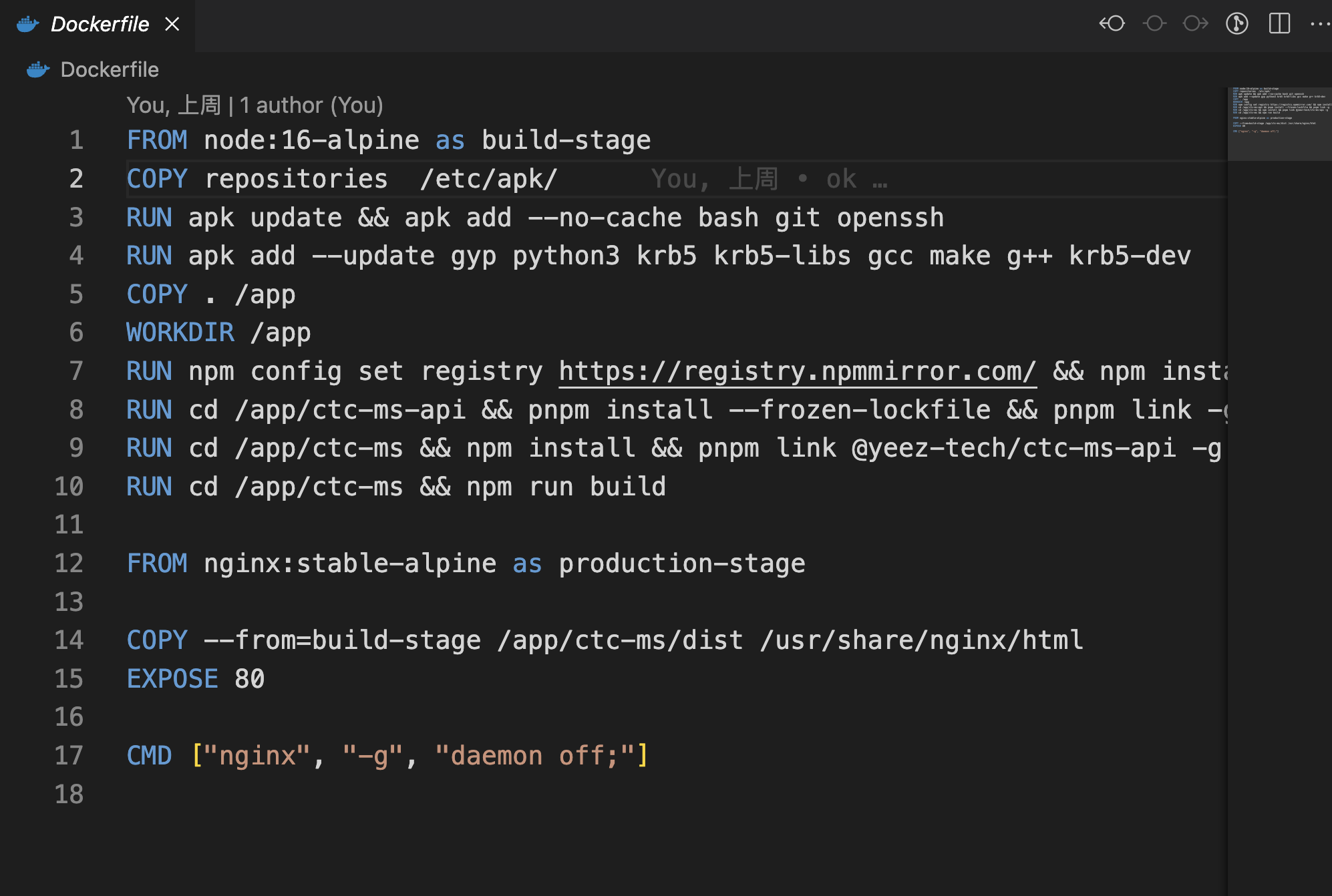Click line number 12 in gutter
This screenshot has width=1332, height=896.
pos(69,564)
